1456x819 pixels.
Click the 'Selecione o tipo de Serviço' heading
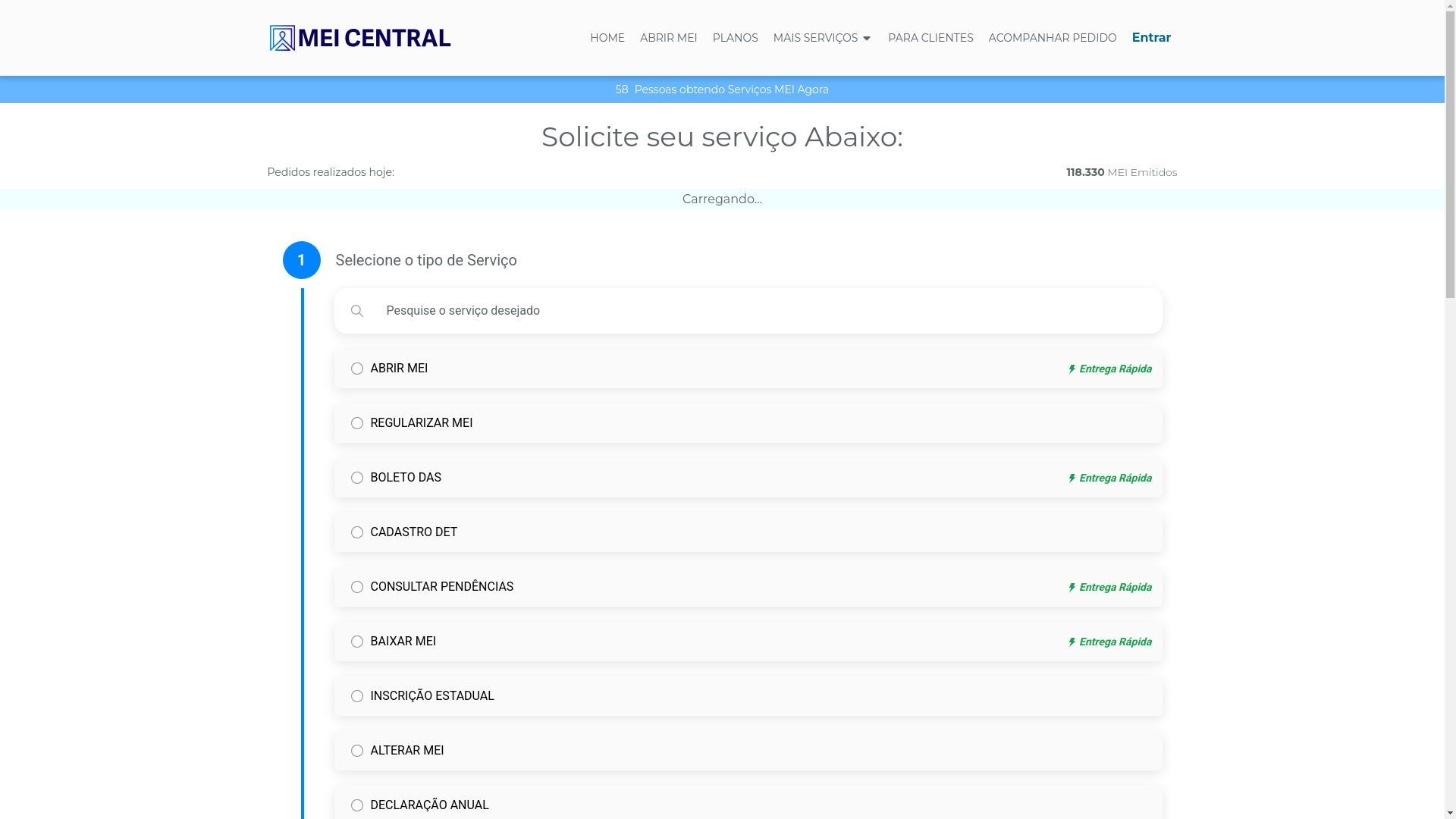426,260
